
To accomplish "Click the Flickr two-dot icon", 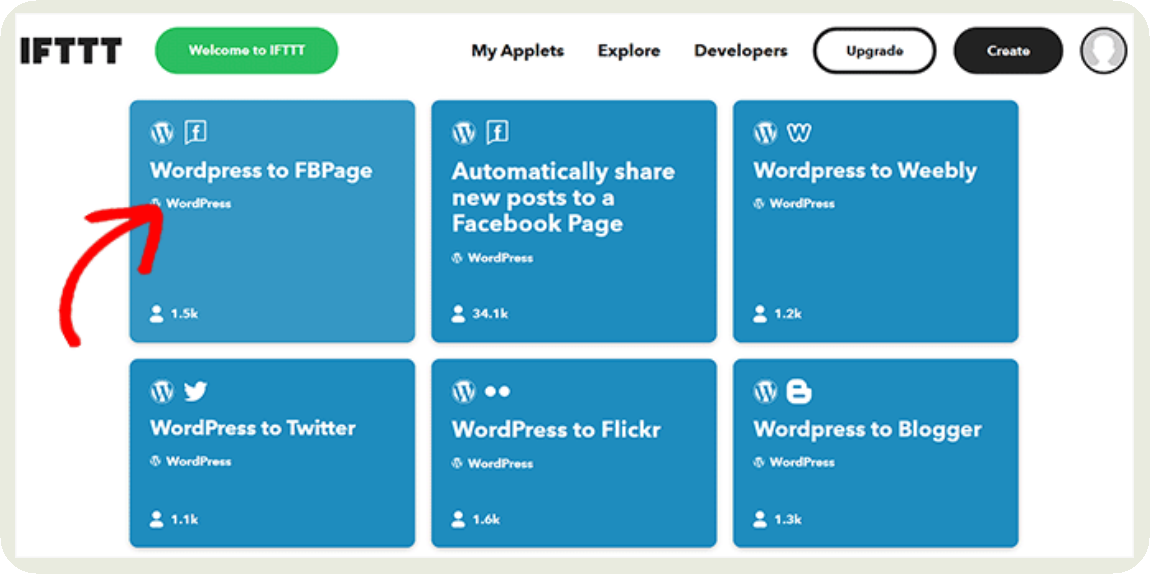I will click(x=497, y=391).
